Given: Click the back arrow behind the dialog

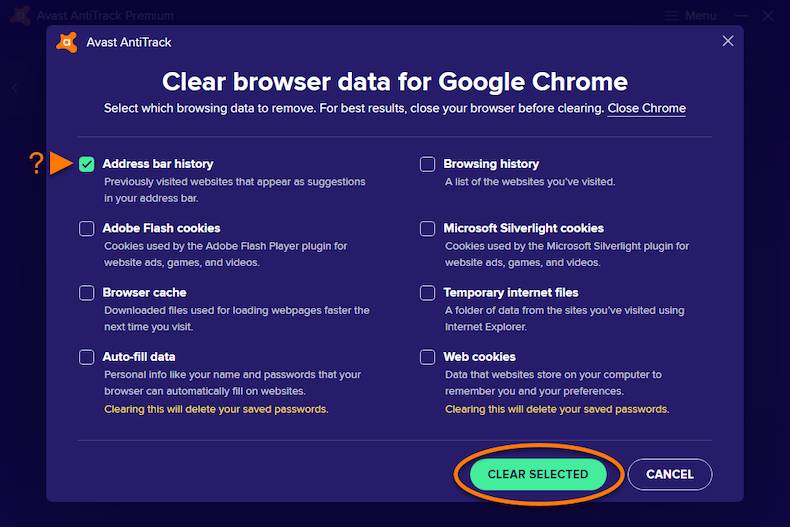Looking at the screenshot, I should [x=15, y=88].
